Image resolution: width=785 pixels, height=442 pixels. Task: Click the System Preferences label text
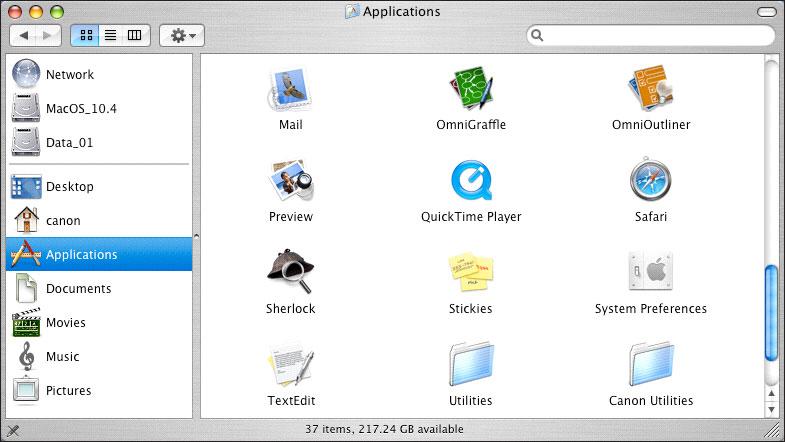[651, 309]
